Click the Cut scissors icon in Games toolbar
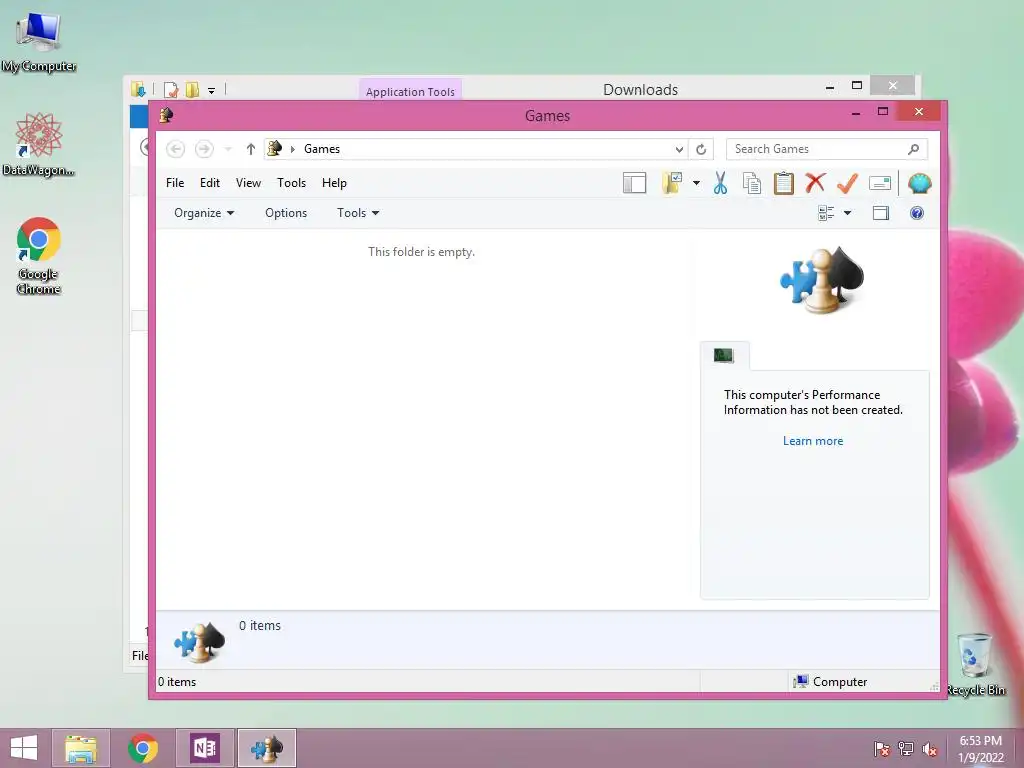Viewport: 1024px width, 768px height. 720,184
